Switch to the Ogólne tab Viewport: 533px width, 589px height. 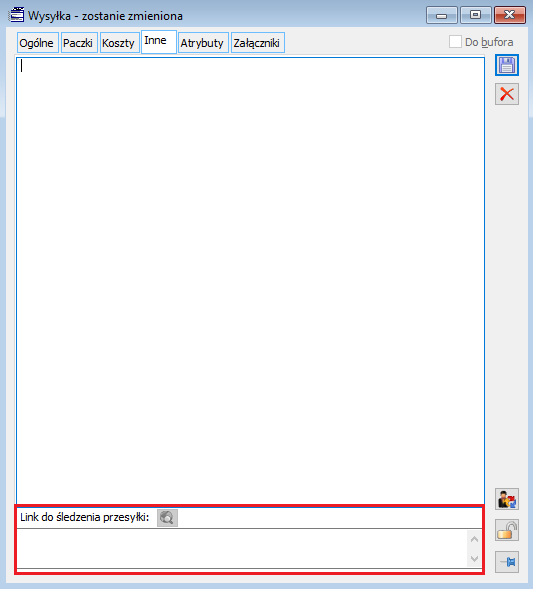pos(37,43)
